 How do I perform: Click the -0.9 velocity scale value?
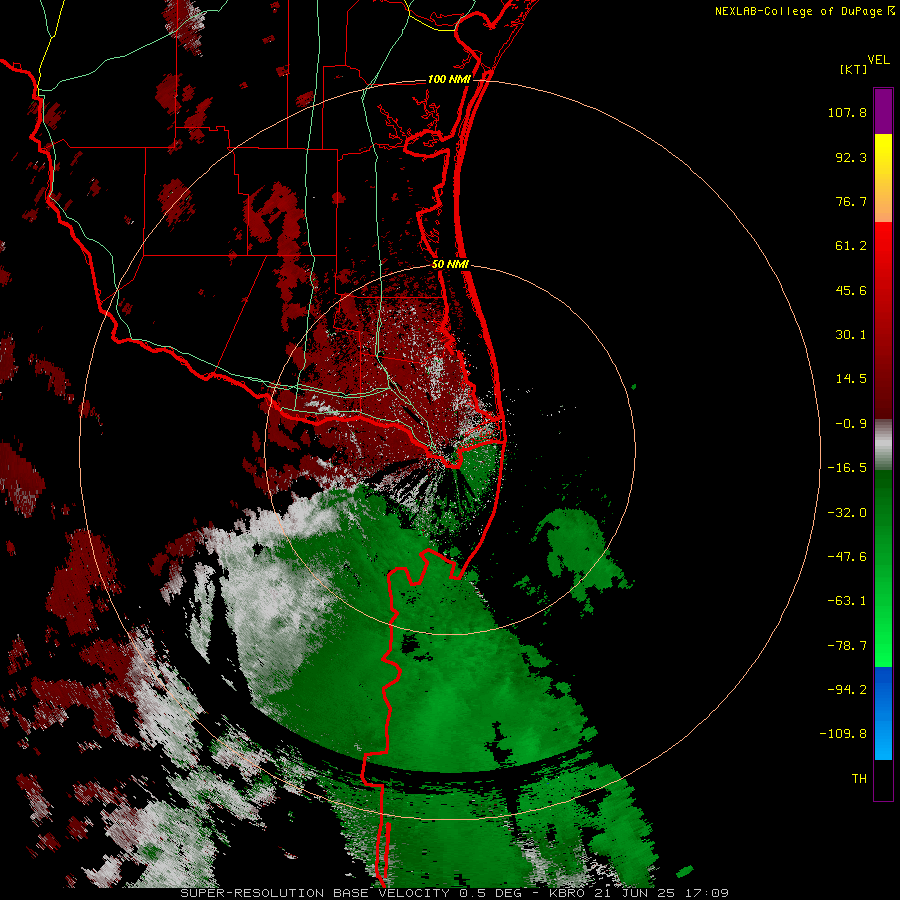851,424
